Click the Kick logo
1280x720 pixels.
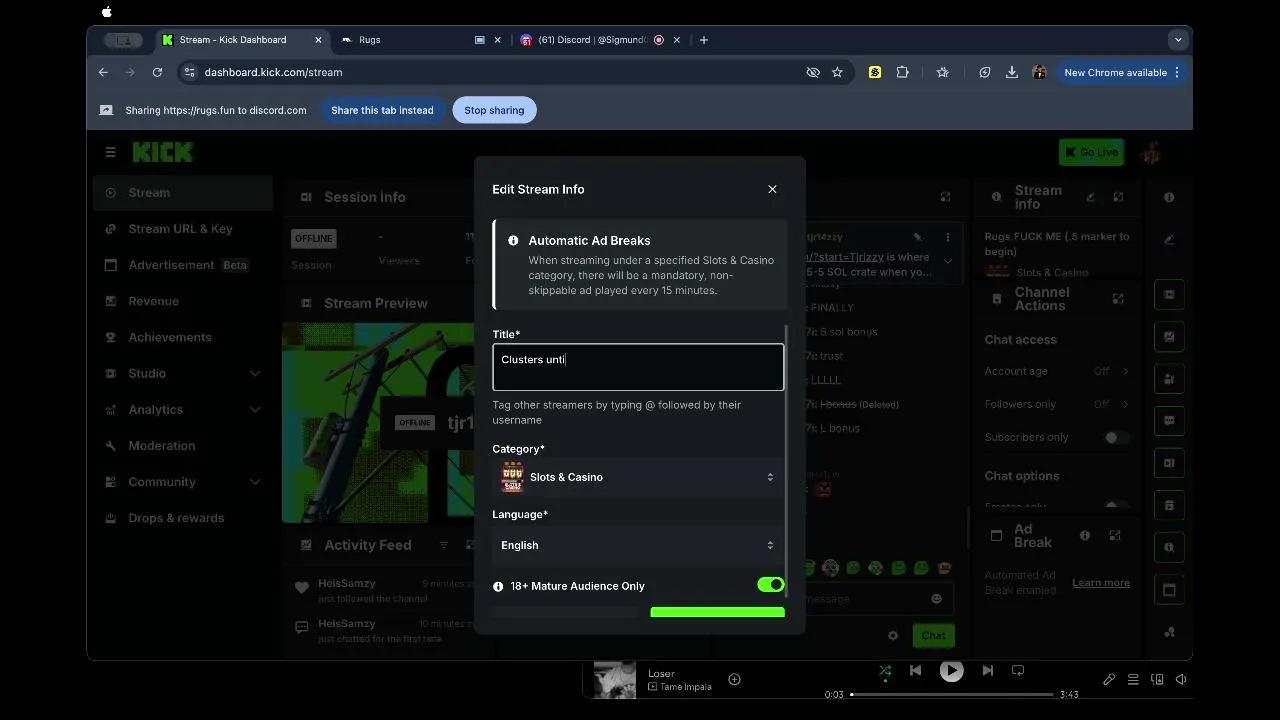point(163,152)
